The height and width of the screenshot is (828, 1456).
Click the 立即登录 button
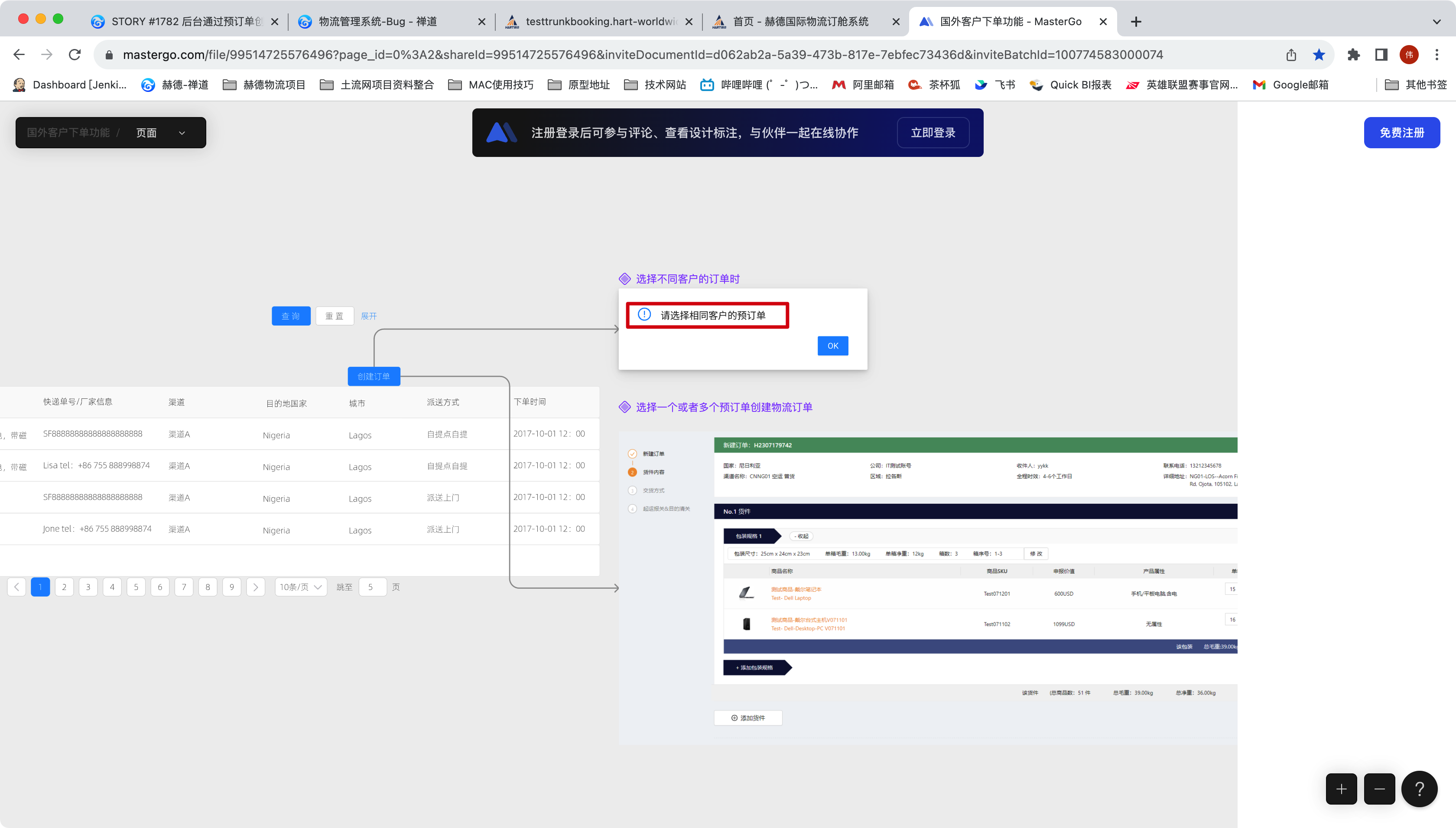pos(933,133)
